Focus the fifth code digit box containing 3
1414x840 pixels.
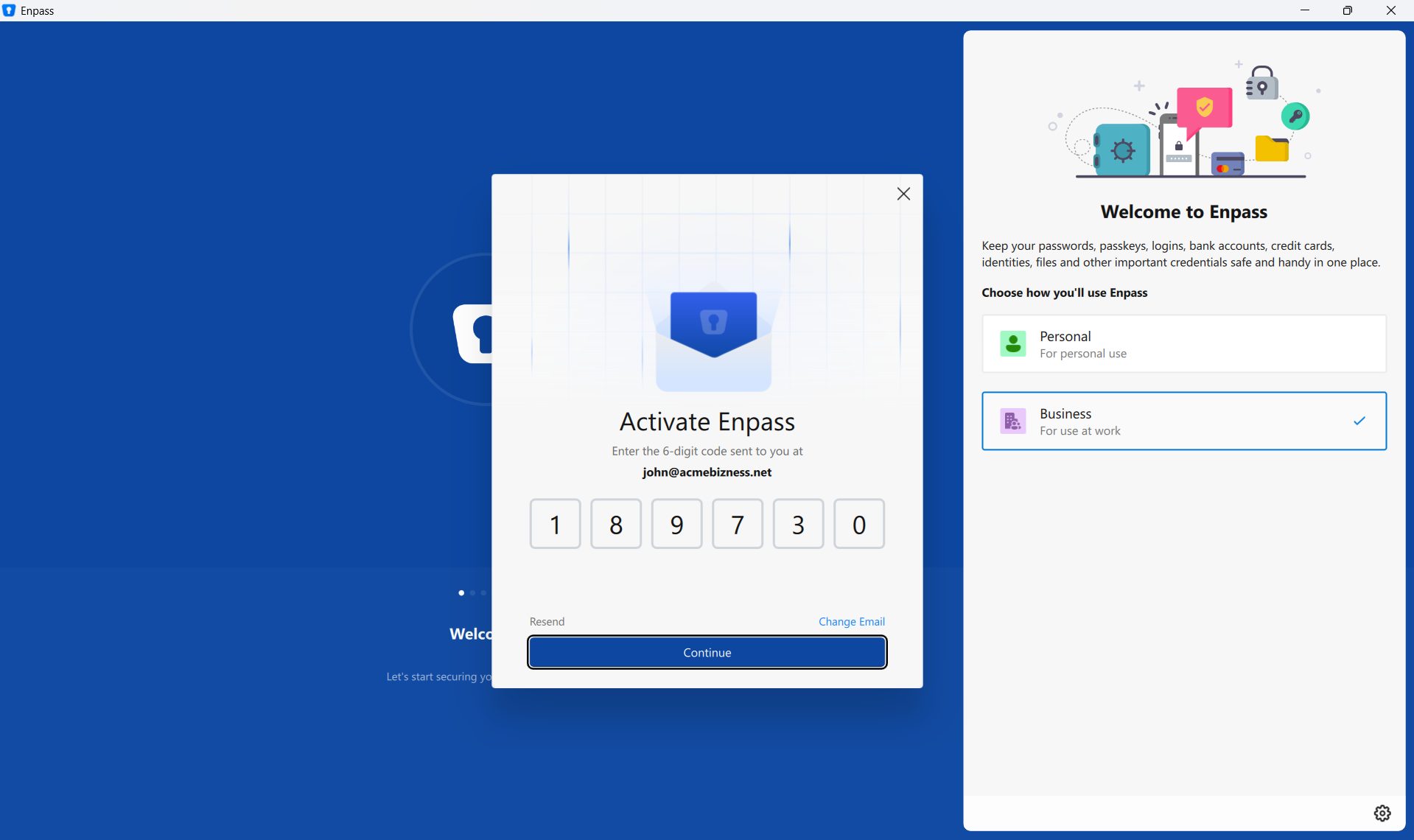[x=799, y=524]
